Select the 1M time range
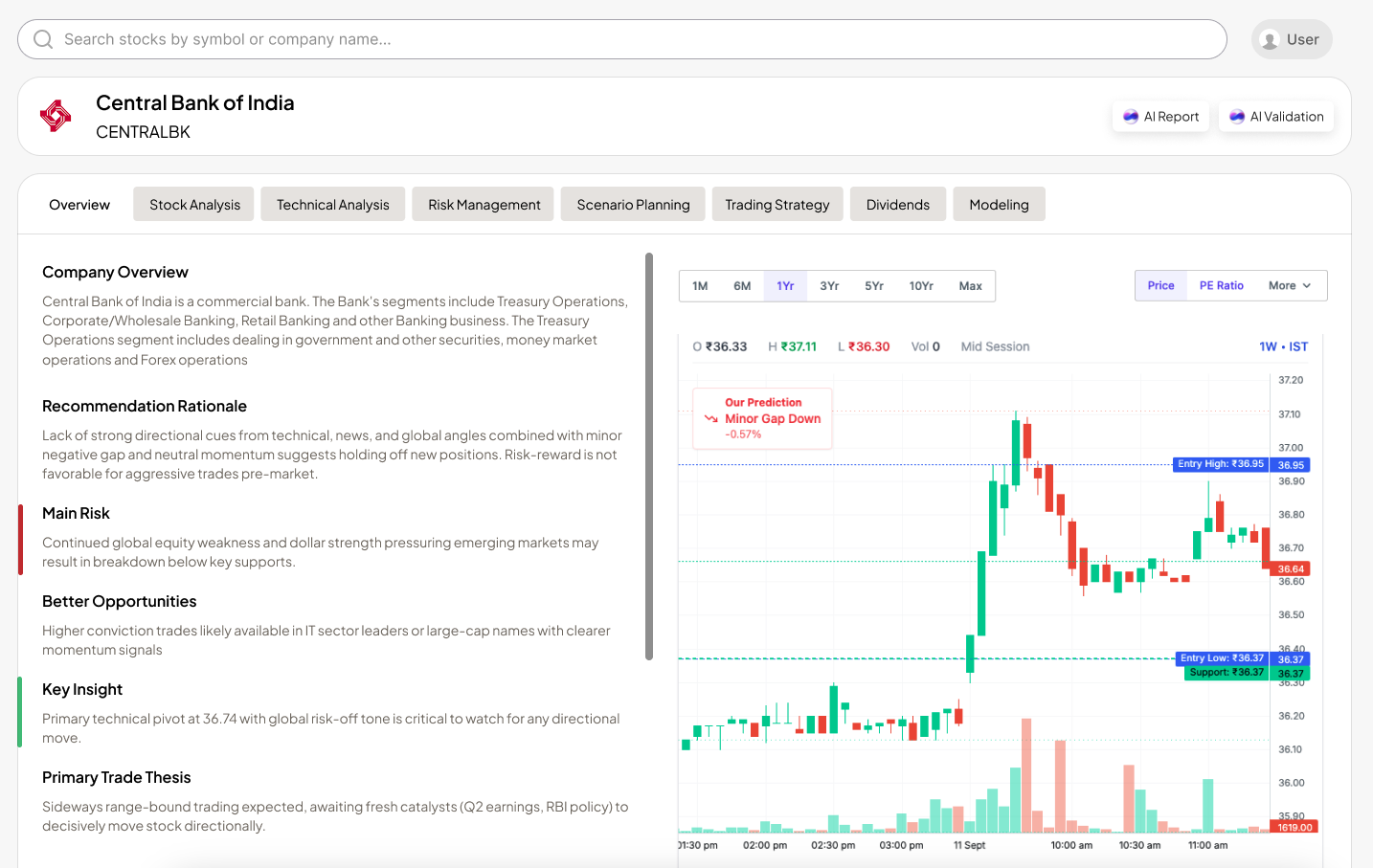 pyautogui.click(x=700, y=286)
